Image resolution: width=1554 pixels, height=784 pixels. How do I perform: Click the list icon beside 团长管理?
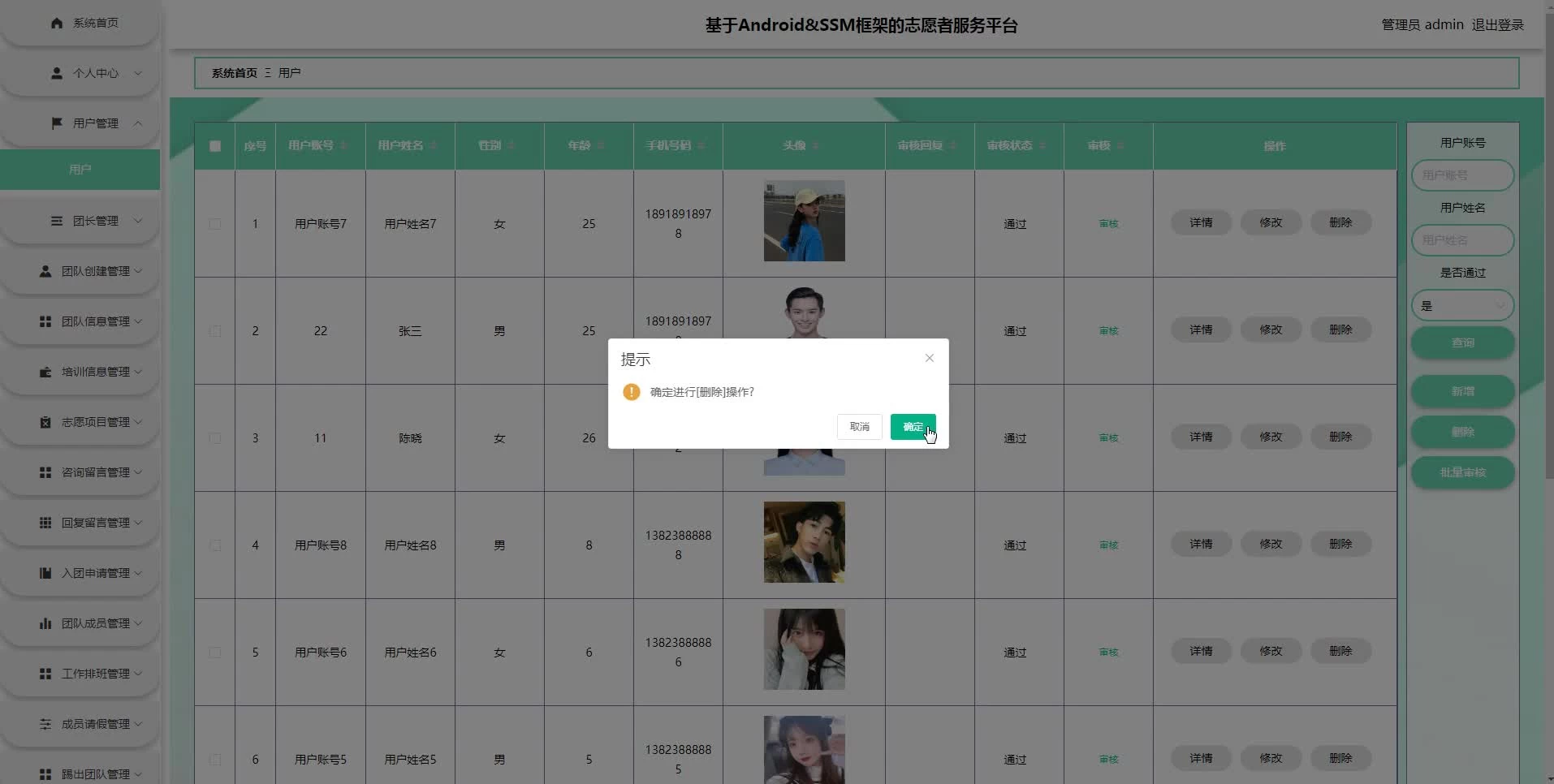coord(57,221)
